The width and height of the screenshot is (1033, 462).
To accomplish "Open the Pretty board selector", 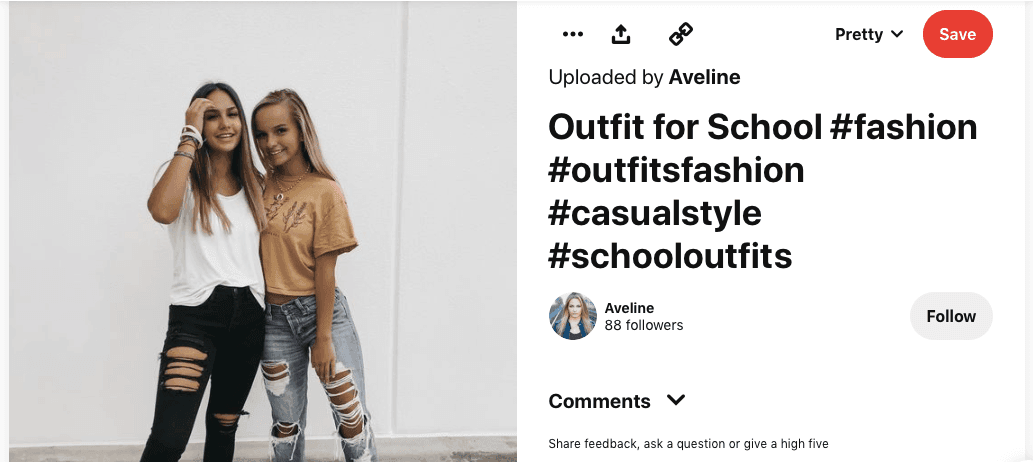I will (859, 34).
